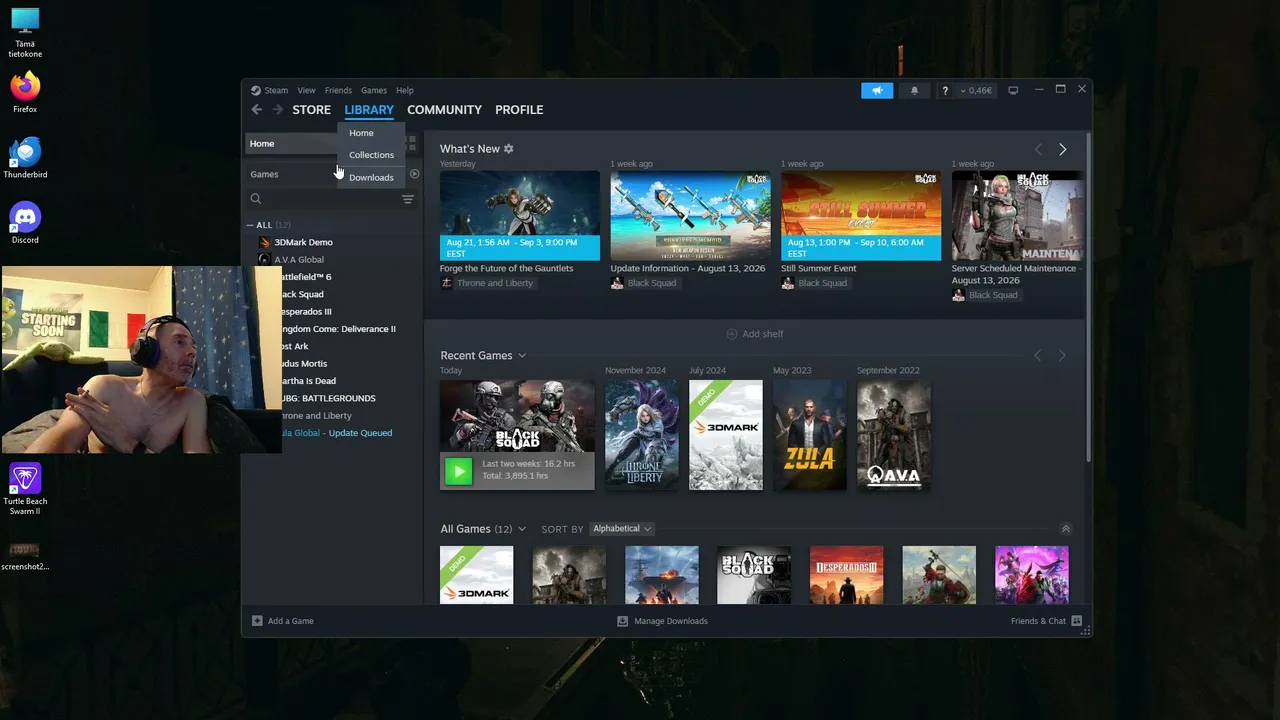Click the ready-to-play filter icon beside Games
This screenshot has height=720, width=1280.
[414, 174]
